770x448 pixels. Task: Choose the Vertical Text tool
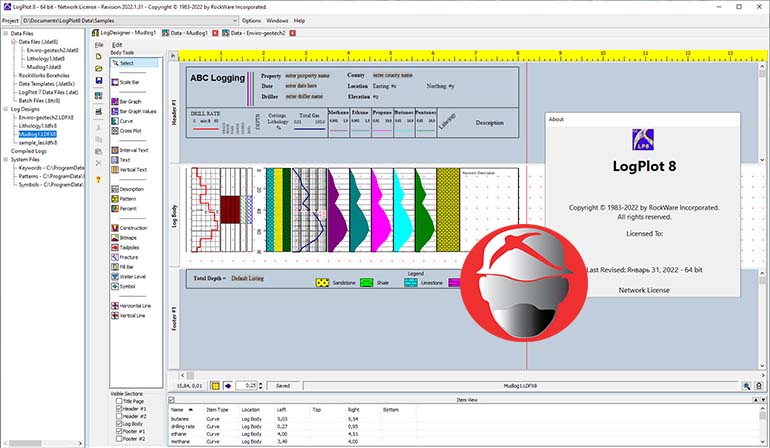pyautogui.click(x=129, y=169)
